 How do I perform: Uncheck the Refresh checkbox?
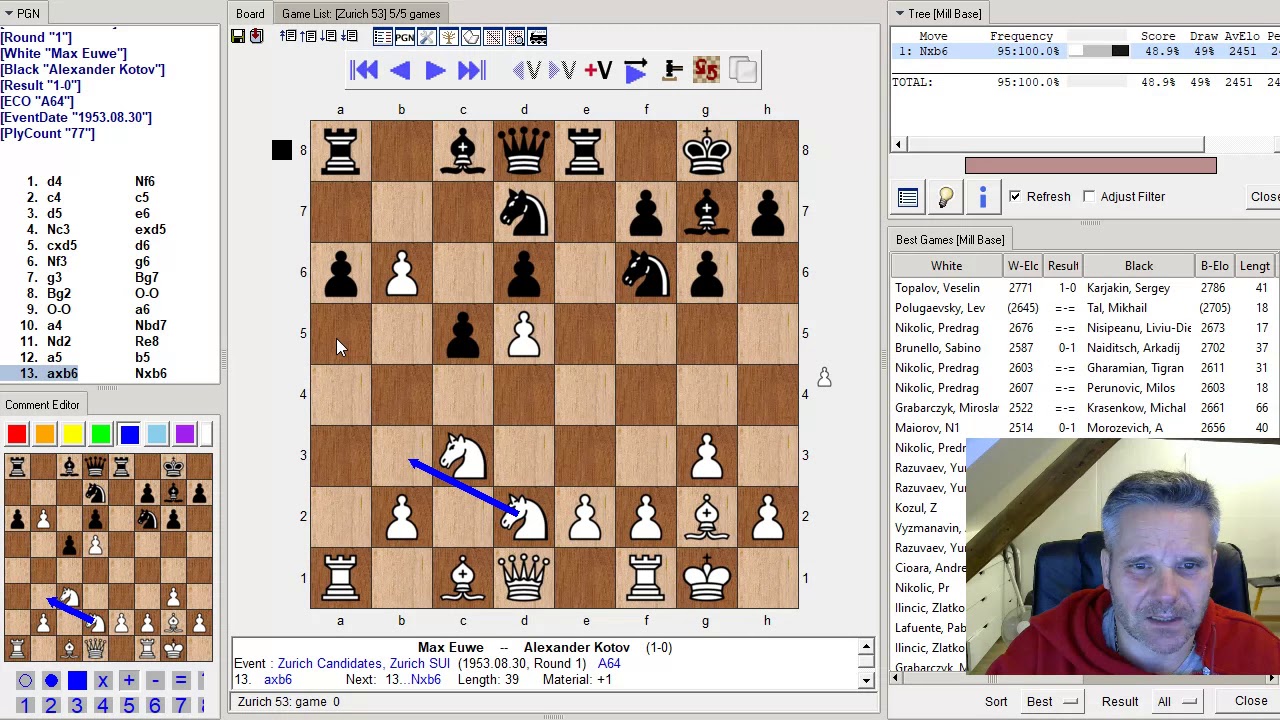click(x=1015, y=197)
